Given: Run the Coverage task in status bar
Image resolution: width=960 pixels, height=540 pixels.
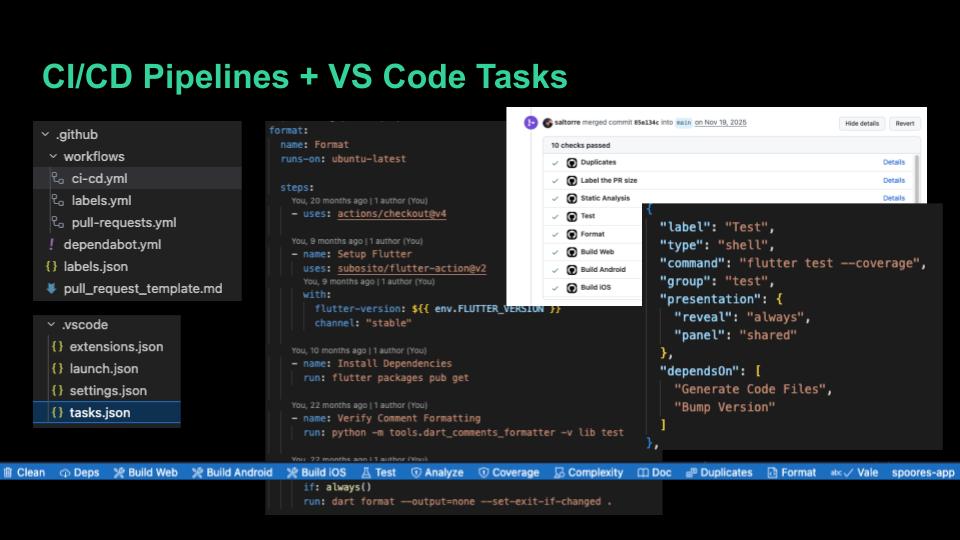Looking at the screenshot, I should coord(509,473).
